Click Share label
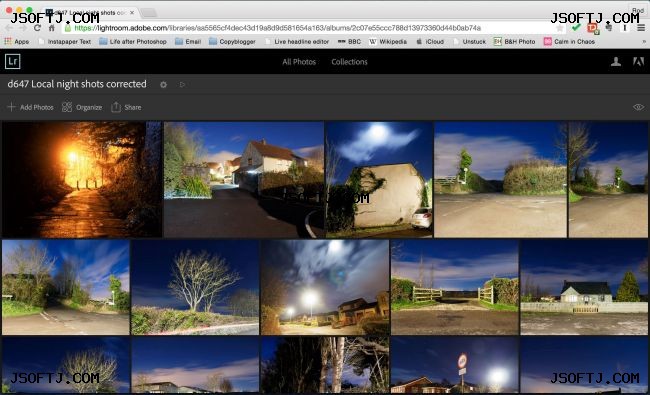Screen dimensions: 650x395 point(133,107)
